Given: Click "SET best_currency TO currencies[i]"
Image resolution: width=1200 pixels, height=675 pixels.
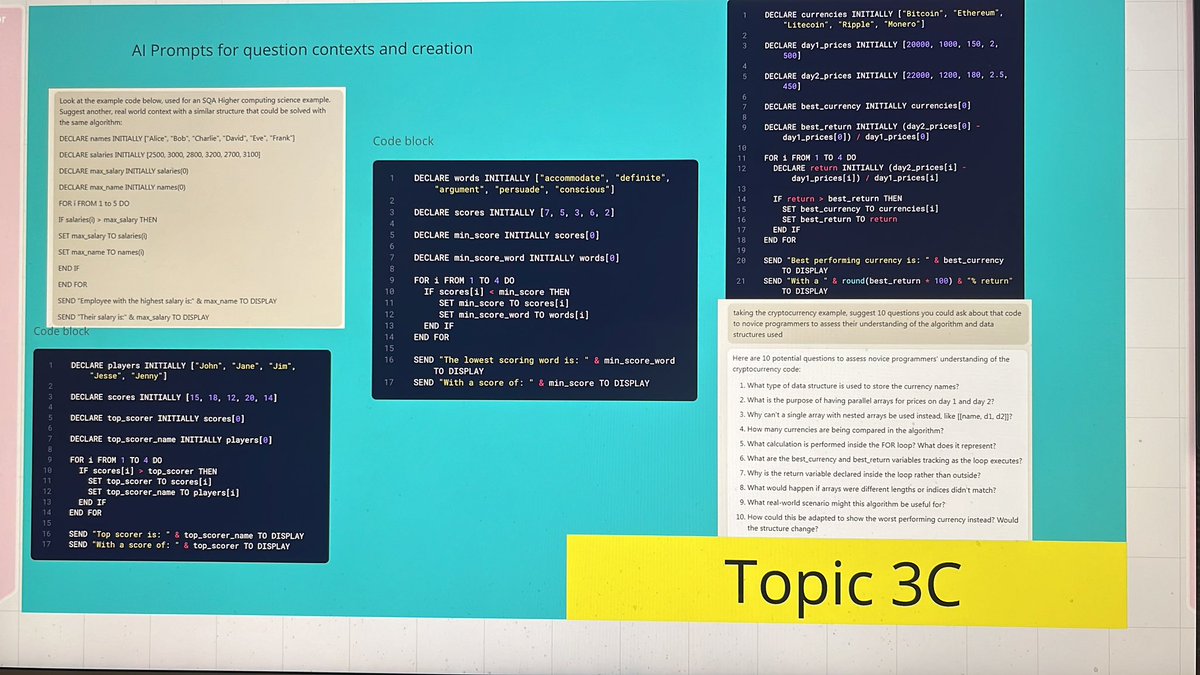Looking at the screenshot, I should tap(860, 209).
